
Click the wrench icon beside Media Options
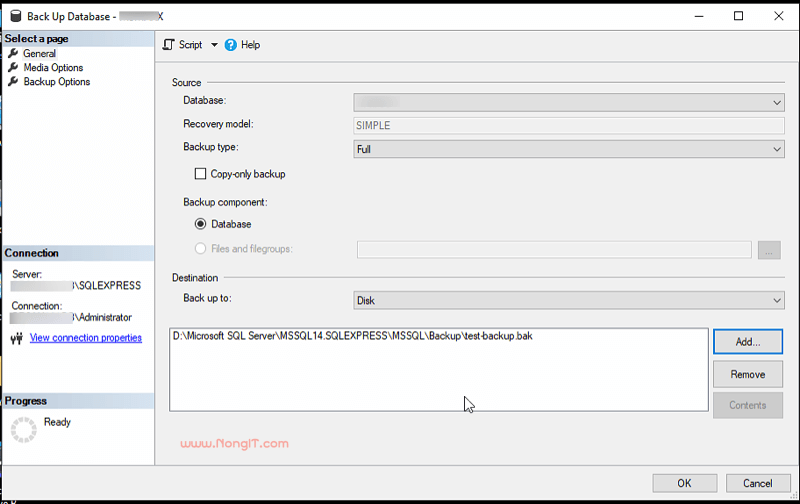(13, 67)
